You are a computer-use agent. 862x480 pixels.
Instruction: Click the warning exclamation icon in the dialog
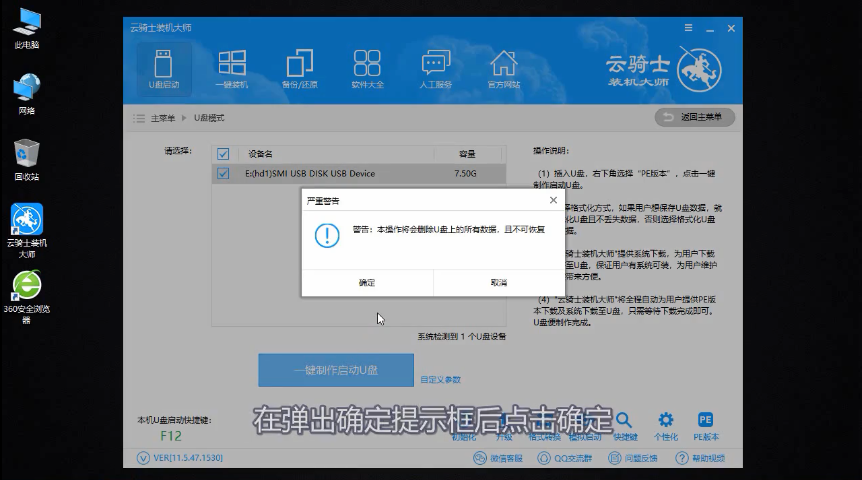pos(327,235)
